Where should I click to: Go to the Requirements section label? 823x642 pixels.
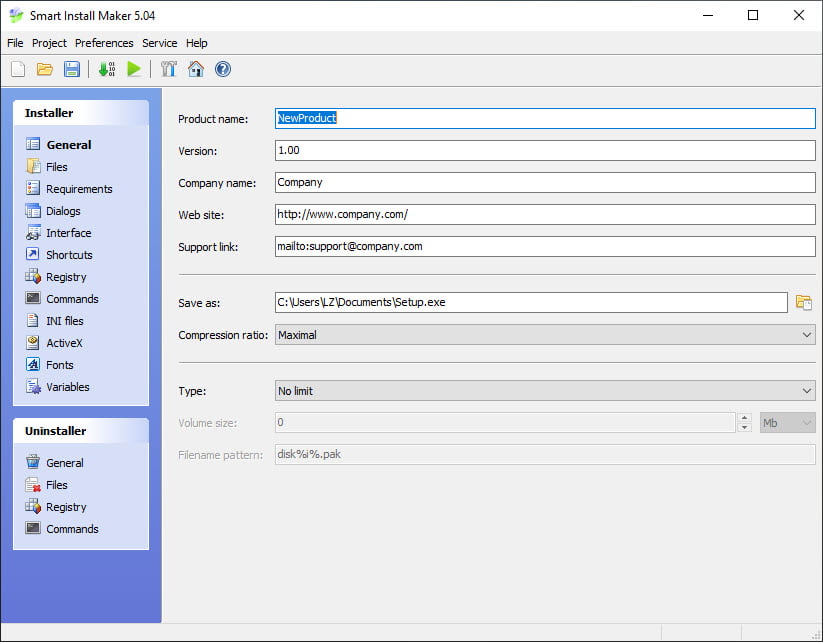(x=79, y=189)
